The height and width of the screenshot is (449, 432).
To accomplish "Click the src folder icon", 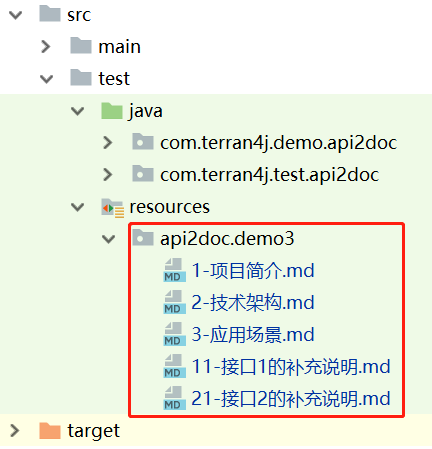I will 50,14.
